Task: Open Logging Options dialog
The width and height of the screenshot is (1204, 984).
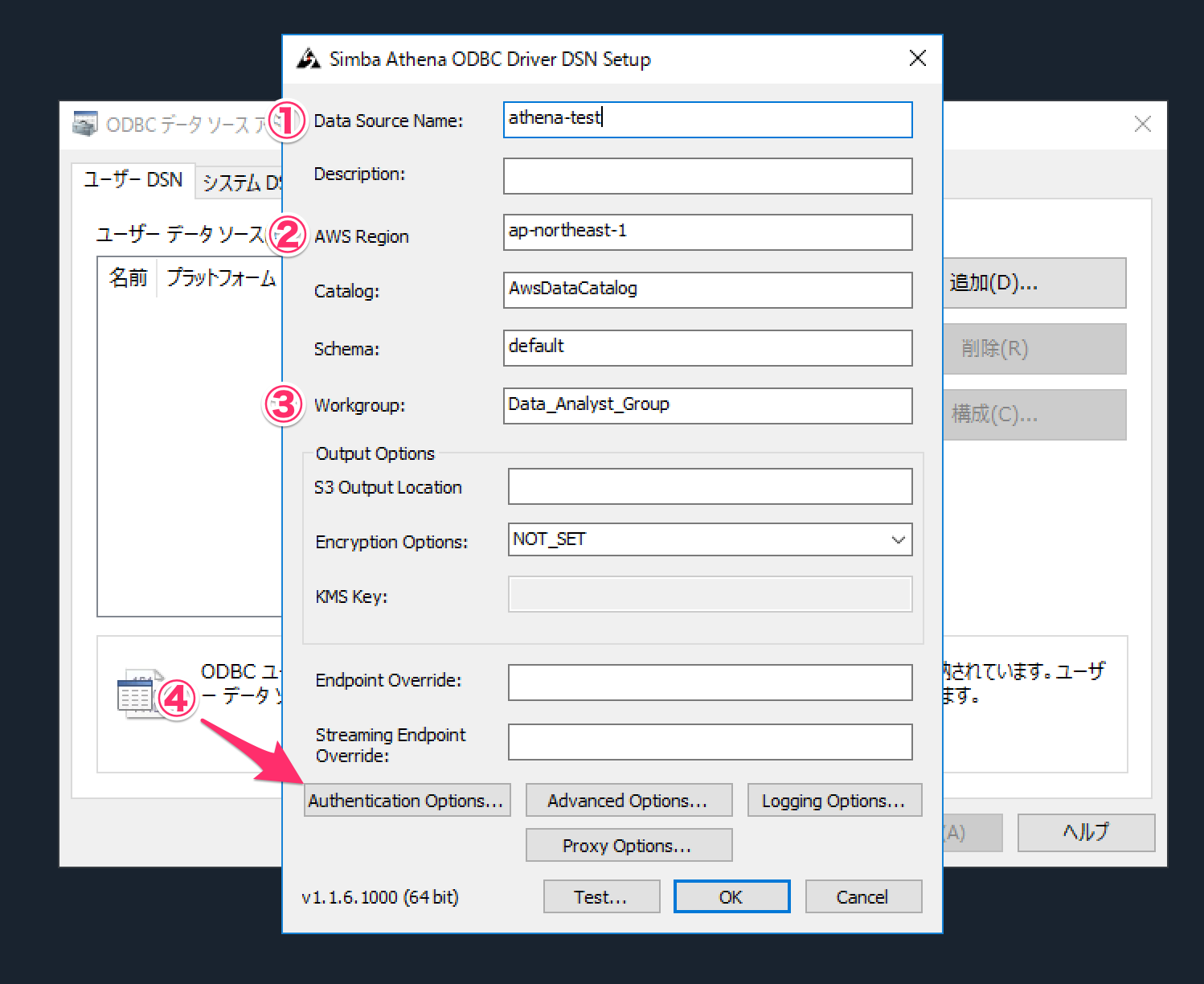Action: click(833, 801)
